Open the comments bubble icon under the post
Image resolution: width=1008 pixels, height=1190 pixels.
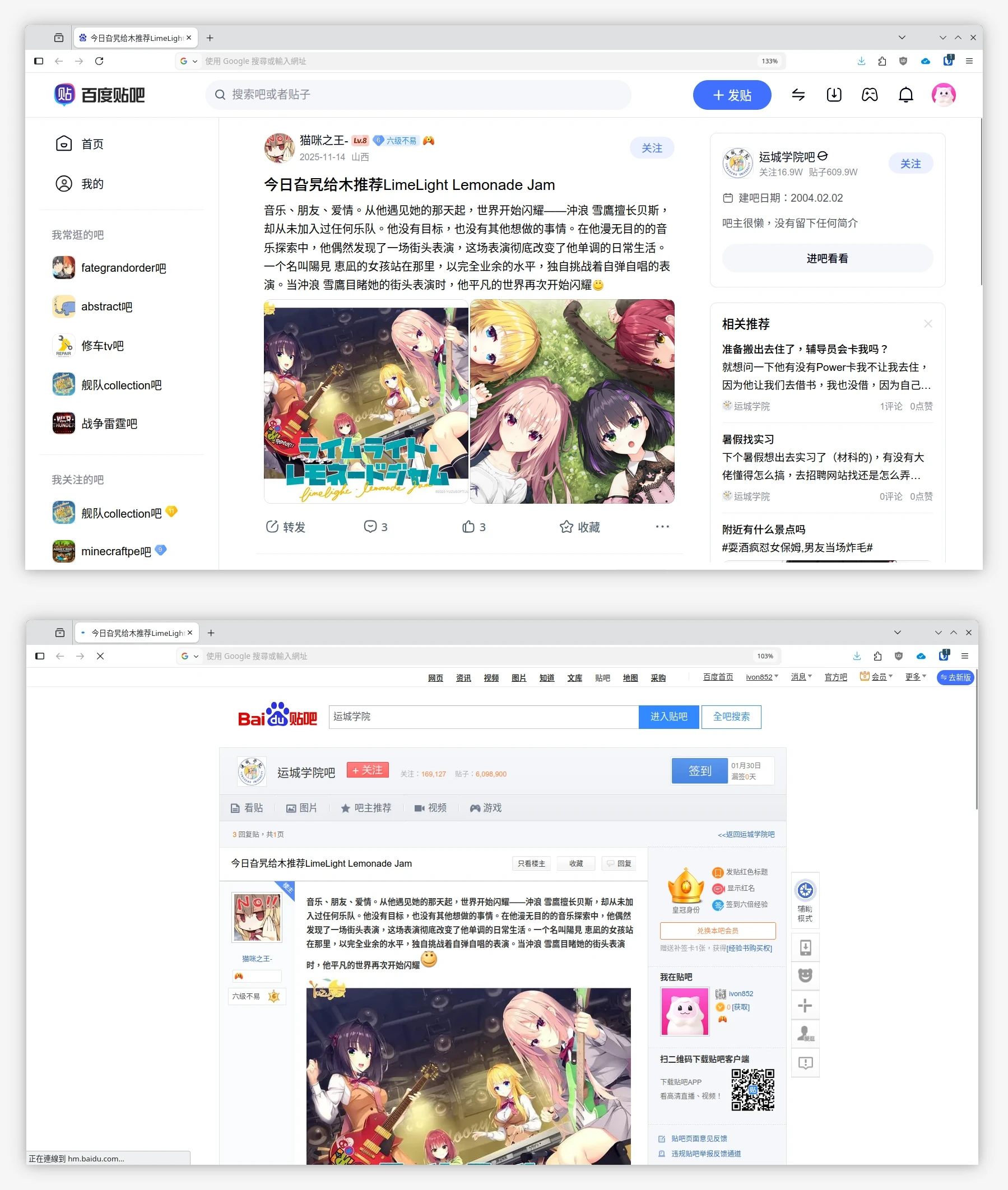tap(370, 527)
